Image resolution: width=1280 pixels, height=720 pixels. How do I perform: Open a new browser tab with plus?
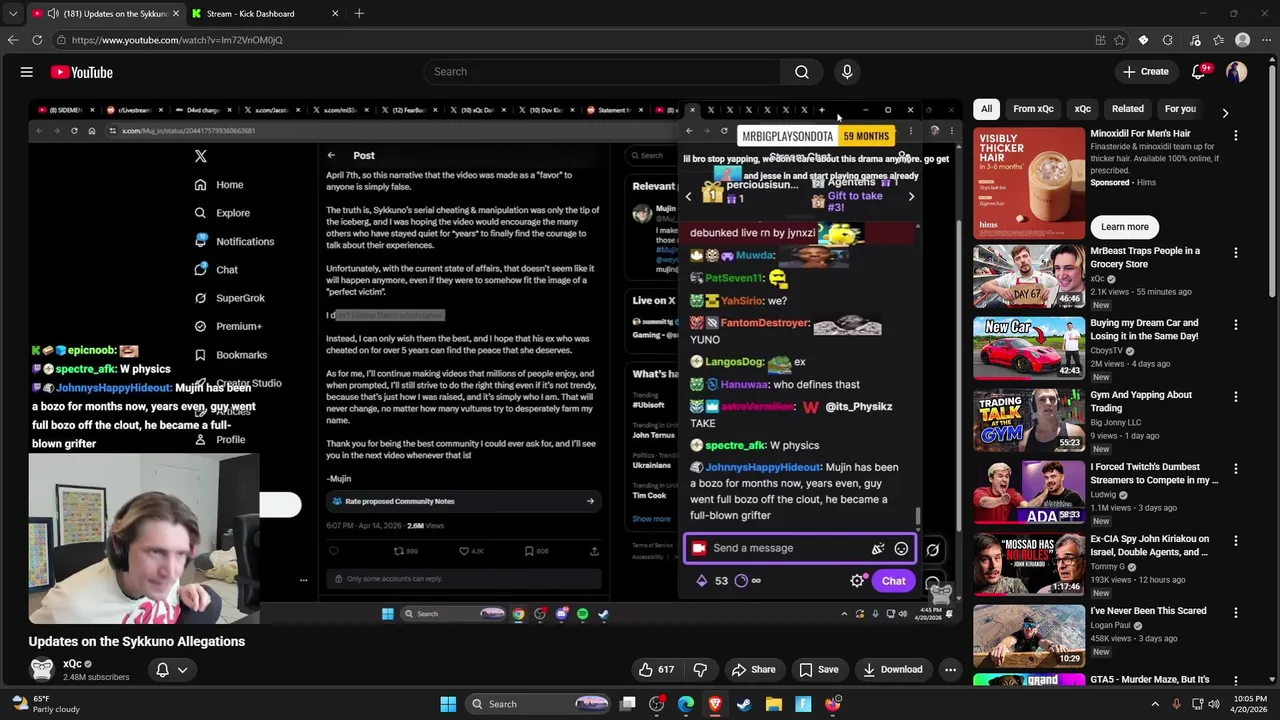pos(359,14)
